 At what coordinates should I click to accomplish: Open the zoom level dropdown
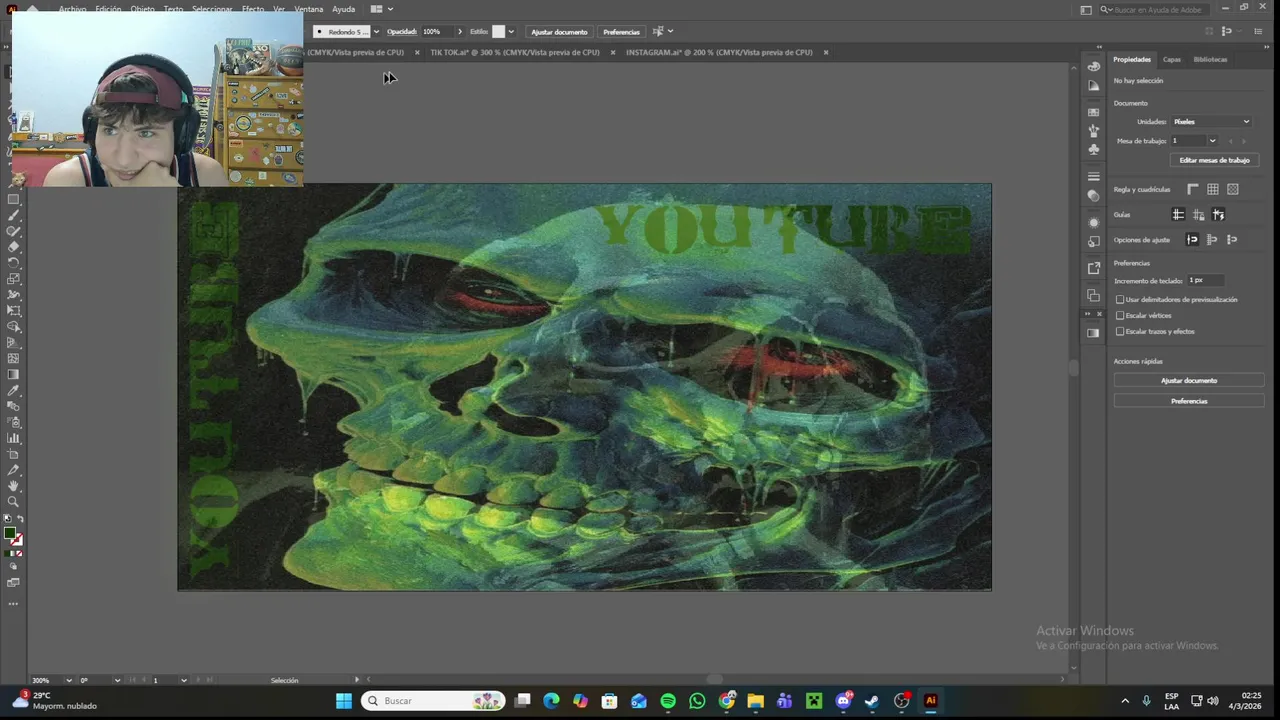point(68,680)
